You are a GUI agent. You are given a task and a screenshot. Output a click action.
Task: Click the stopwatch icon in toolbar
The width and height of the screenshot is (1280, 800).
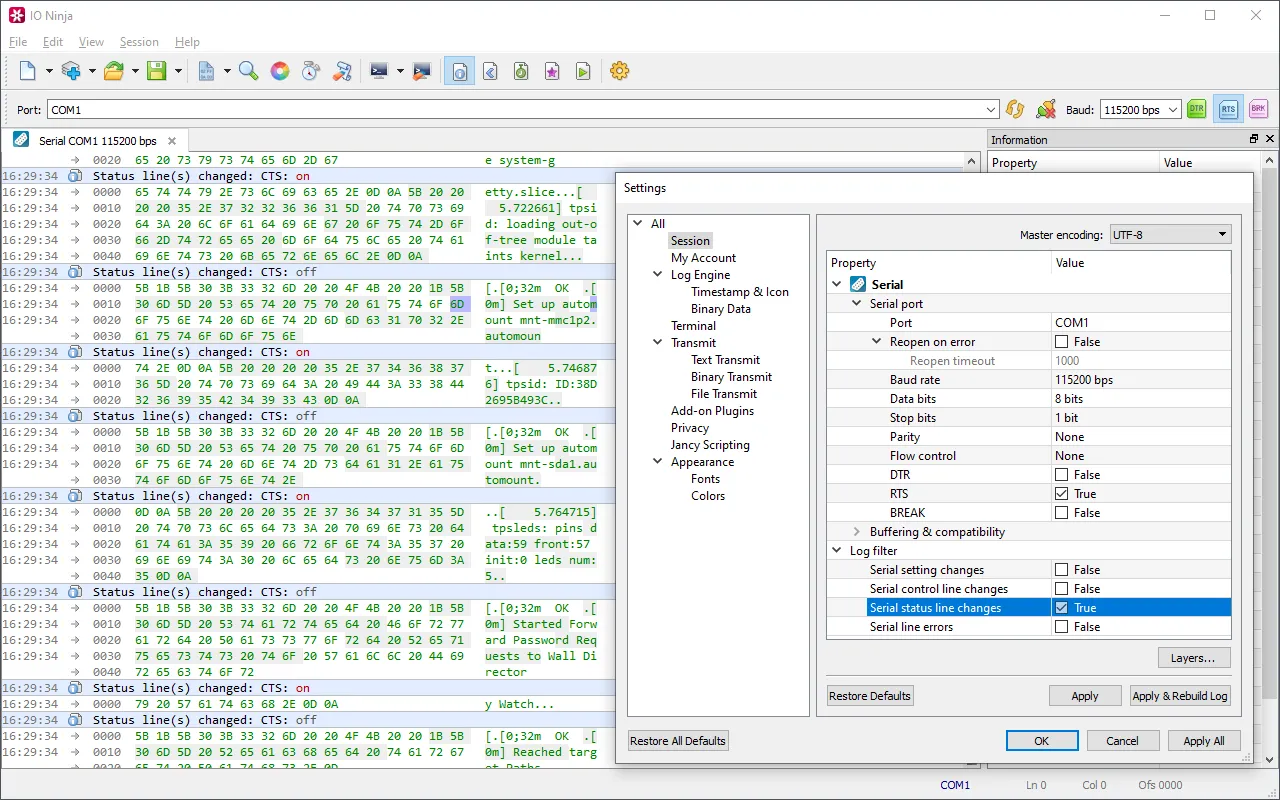point(311,71)
